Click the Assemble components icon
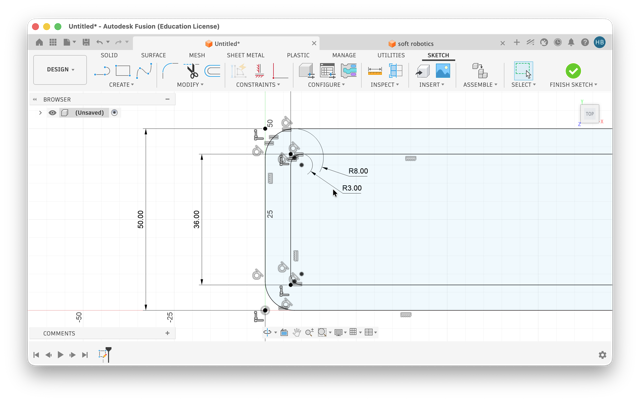Image resolution: width=640 pixels, height=402 pixels. 480,71
